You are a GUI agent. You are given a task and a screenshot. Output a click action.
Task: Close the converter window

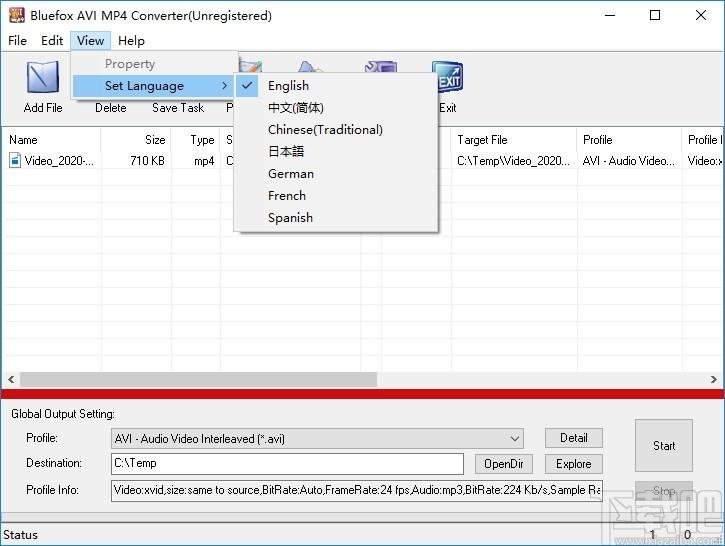(x=700, y=15)
